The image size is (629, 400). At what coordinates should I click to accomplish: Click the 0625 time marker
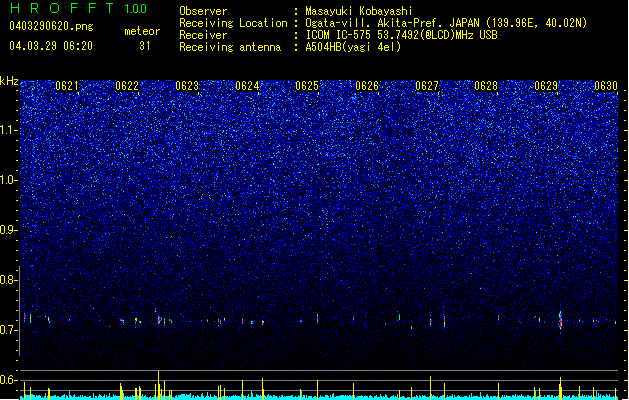pos(307,86)
